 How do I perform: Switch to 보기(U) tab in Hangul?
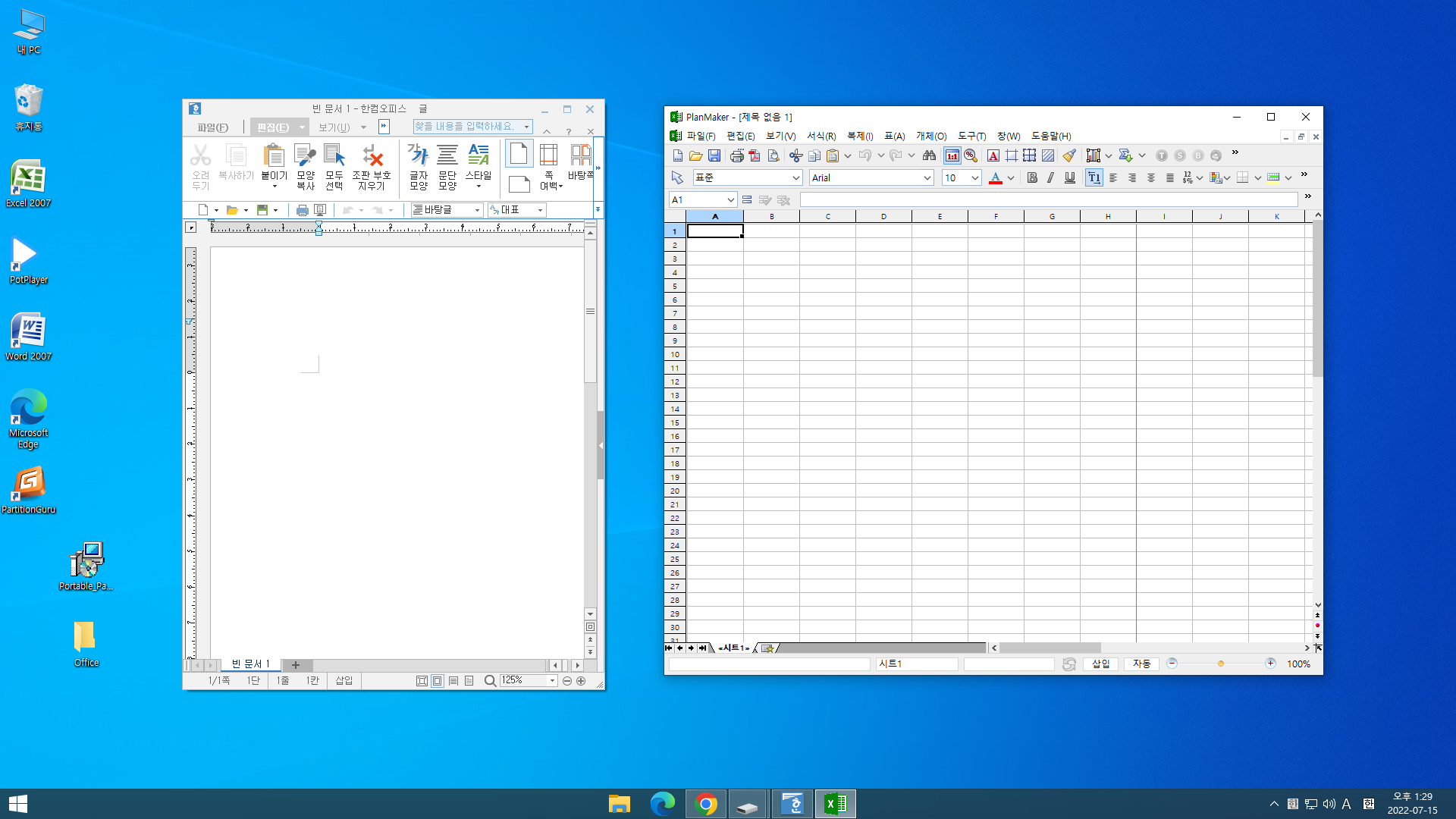point(334,127)
